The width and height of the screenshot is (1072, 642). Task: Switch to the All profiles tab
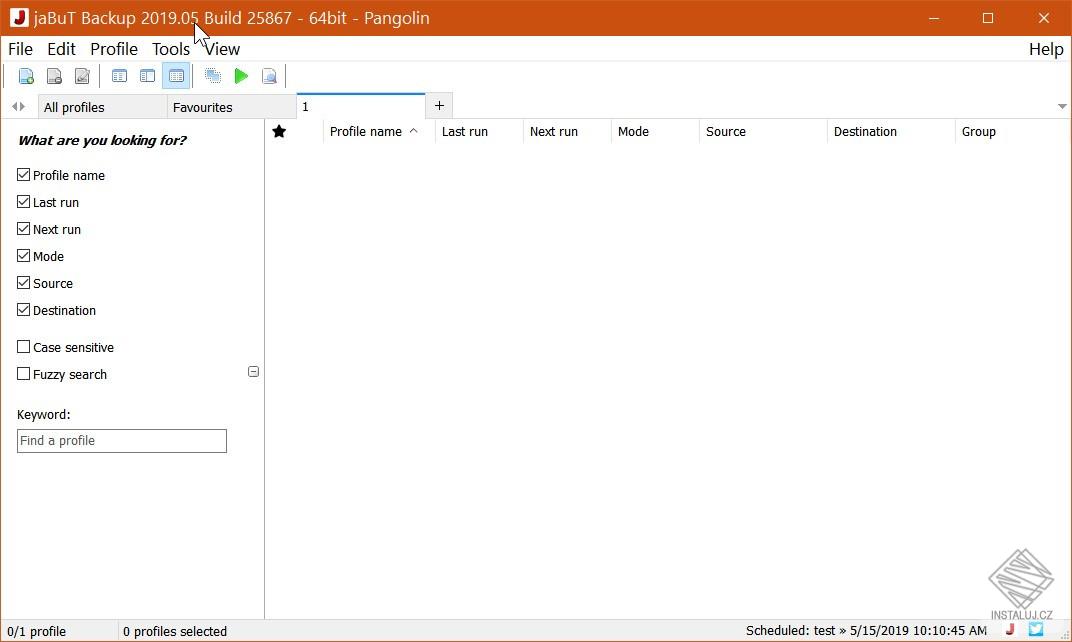103,107
